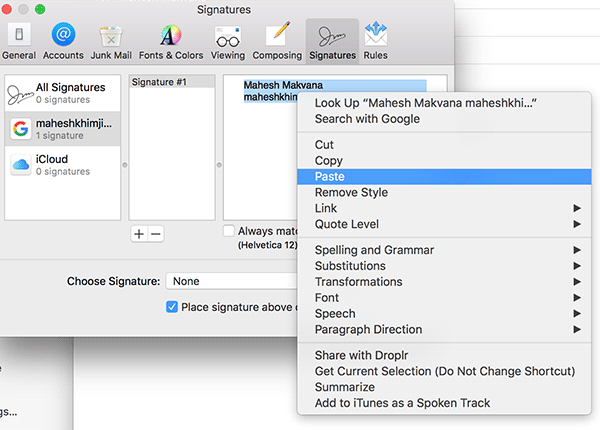Open the General preferences pane
Screen dimensions: 600x430
click(19, 42)
